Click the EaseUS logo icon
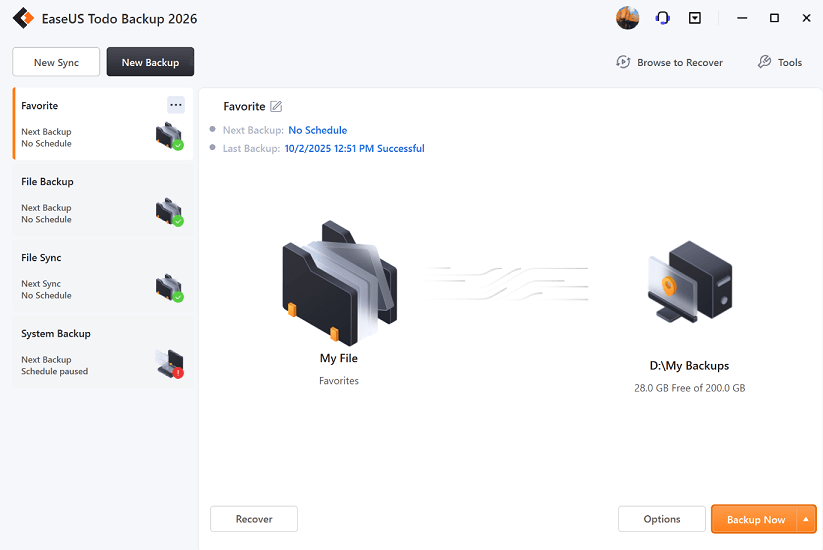The height and width of the screenshot is (550, 823). coord(23,18)
